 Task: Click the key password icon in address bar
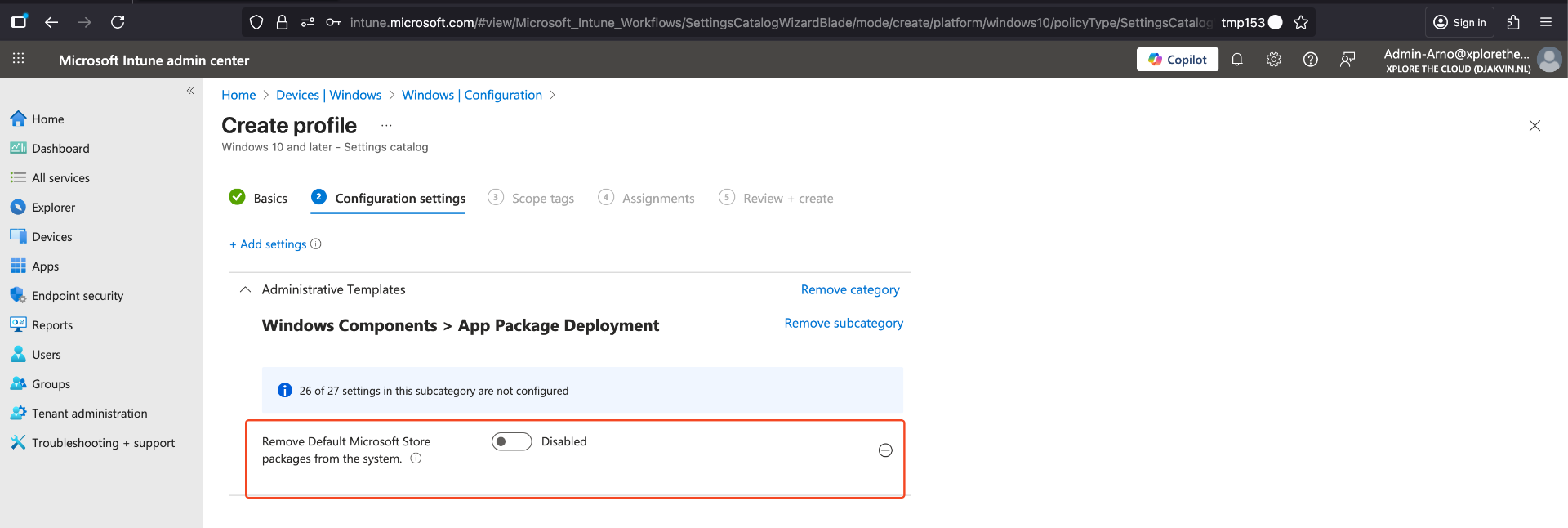(x=333, y=22)
